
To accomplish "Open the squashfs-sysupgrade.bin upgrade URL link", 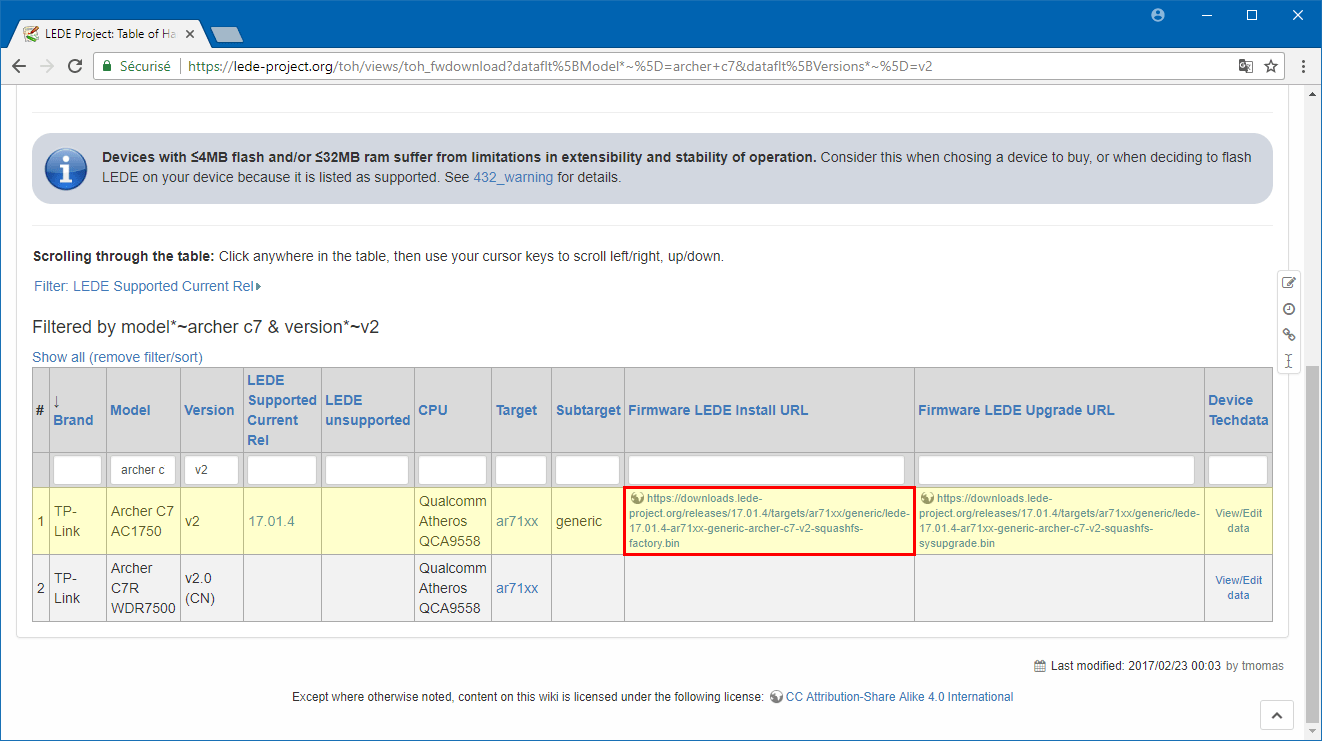I will point(1059,521).
